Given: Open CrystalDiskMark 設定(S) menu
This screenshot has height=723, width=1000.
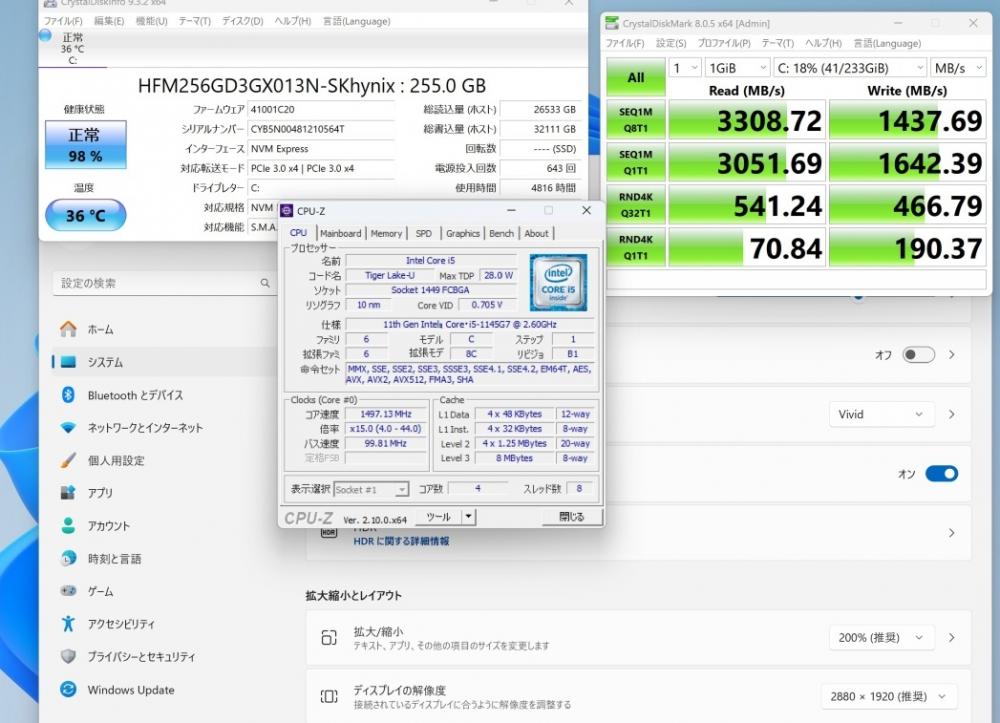Looking at the screenshot, I should (x=671, y=43).
